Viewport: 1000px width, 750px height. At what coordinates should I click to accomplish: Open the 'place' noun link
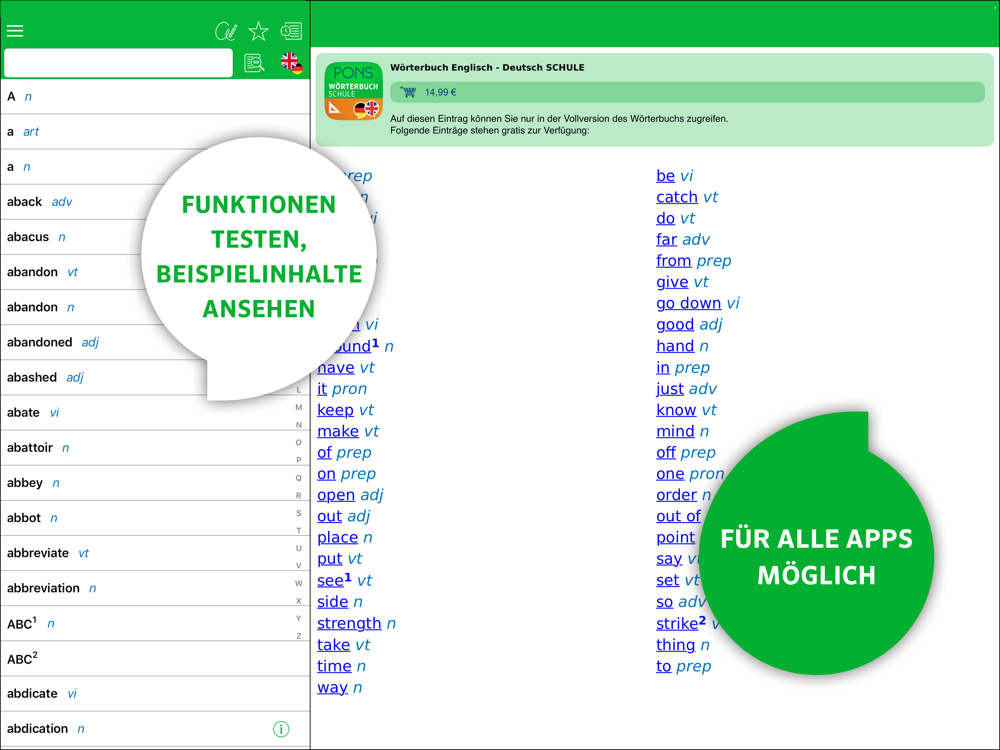(337, 537)
